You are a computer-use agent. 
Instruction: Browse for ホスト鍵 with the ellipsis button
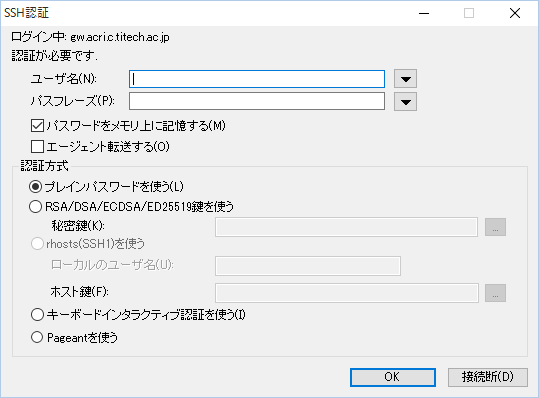coord(495,293)
